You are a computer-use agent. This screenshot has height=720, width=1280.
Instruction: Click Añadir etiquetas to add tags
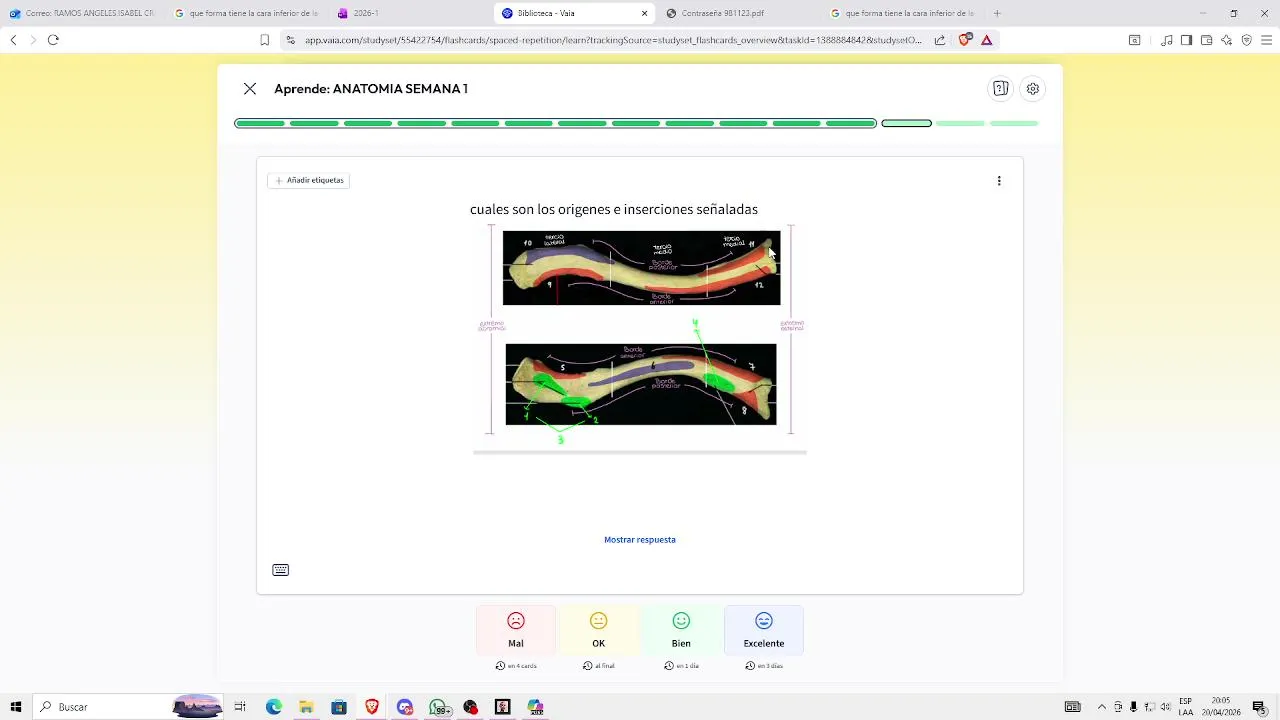tap(309, 180)
